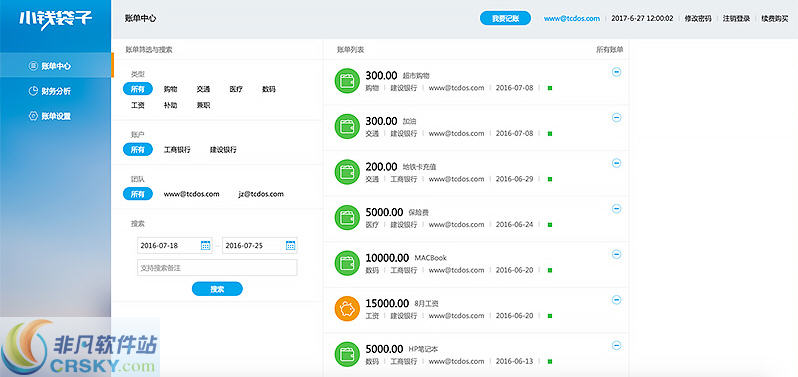Viewport: 798px width, 377px height.
Task: Open 所有账单 list filter
Action: click(610, 50)
